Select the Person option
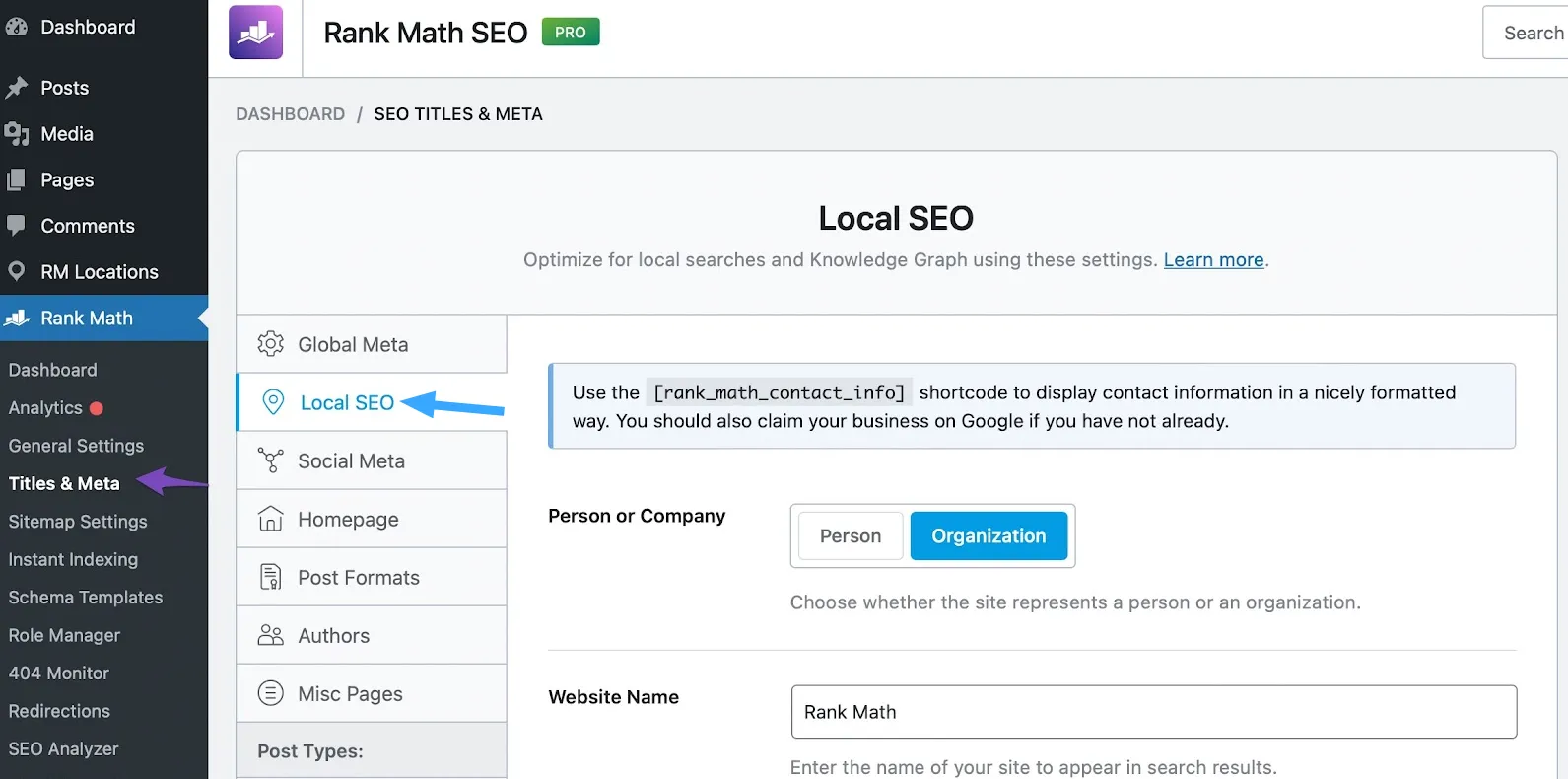The image size is (1568, 779). click(x=851, y=535)
